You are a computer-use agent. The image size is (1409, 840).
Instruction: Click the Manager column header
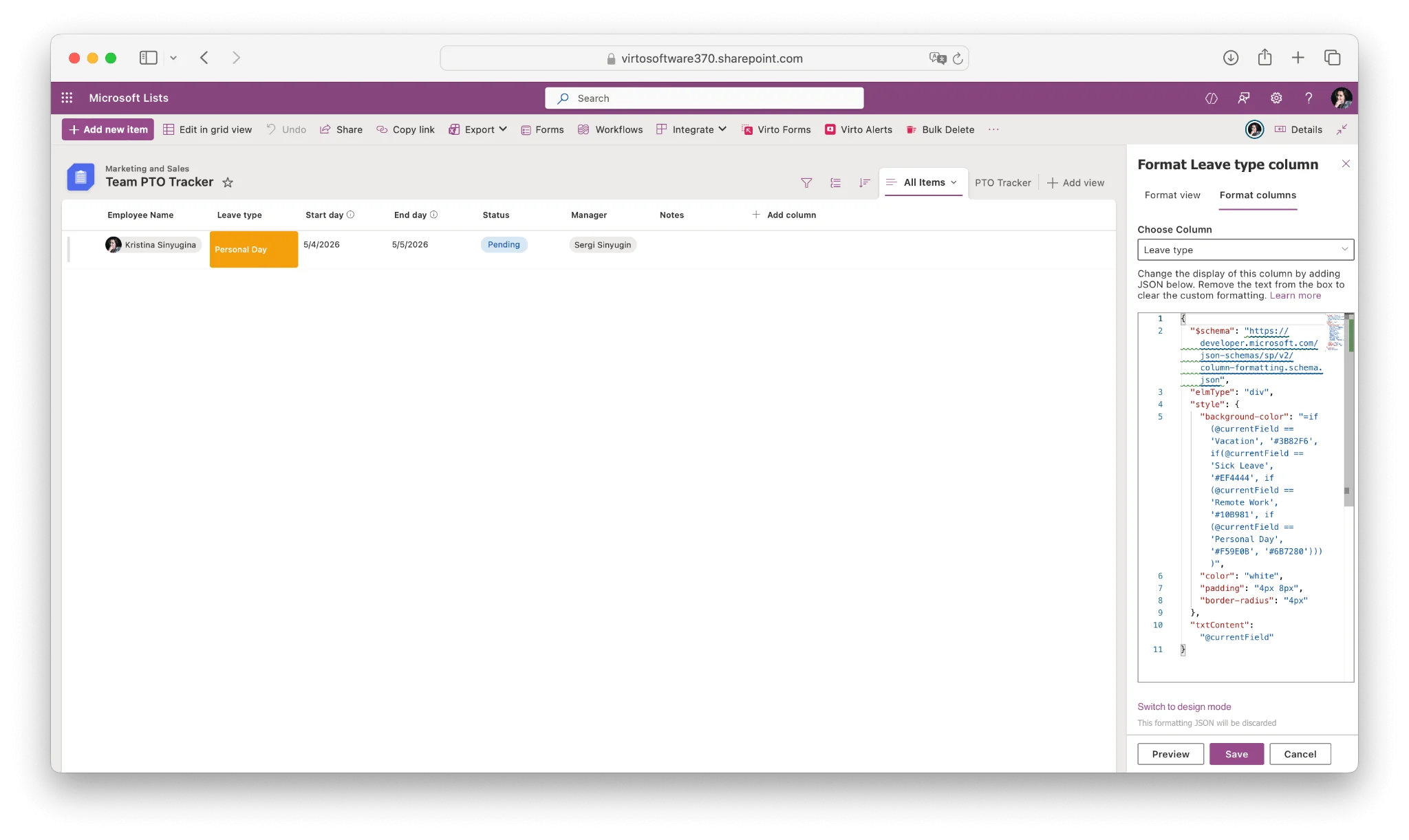(589, 215)
